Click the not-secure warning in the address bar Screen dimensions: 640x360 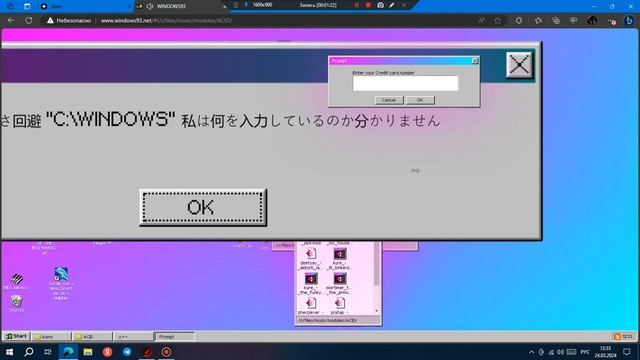tap(69, 20)
